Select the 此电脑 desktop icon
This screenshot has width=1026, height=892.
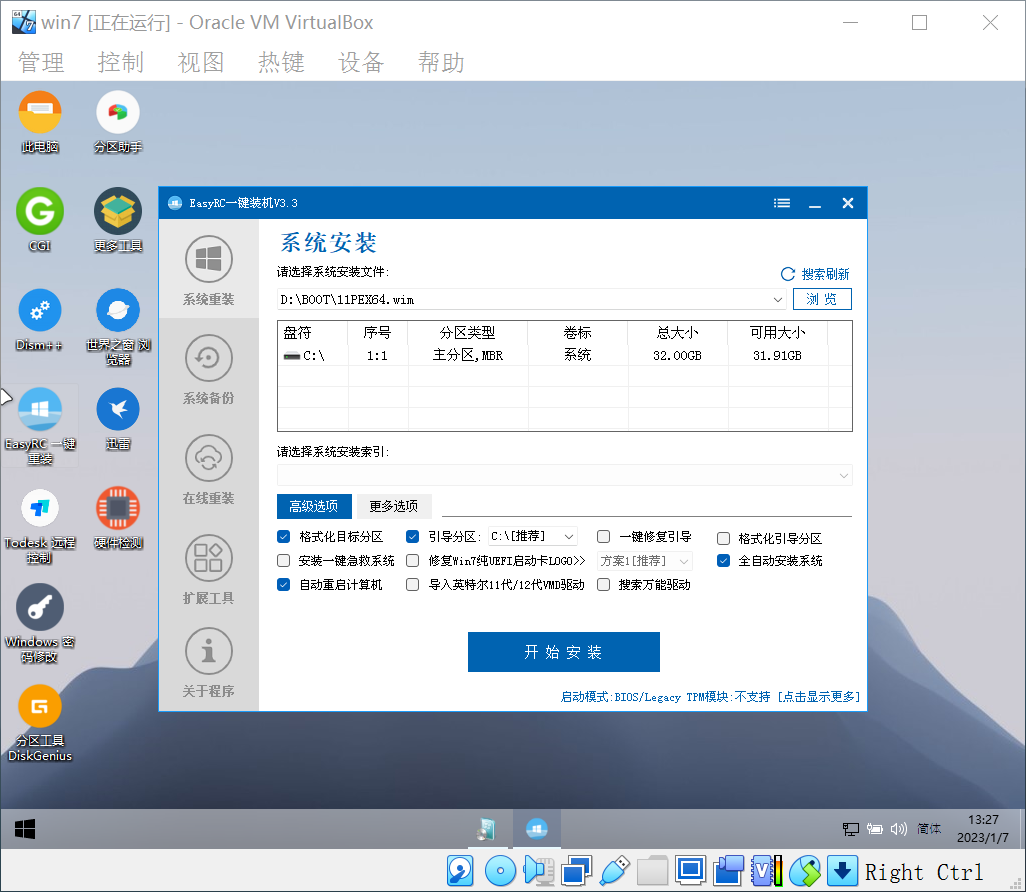point(40,122)
